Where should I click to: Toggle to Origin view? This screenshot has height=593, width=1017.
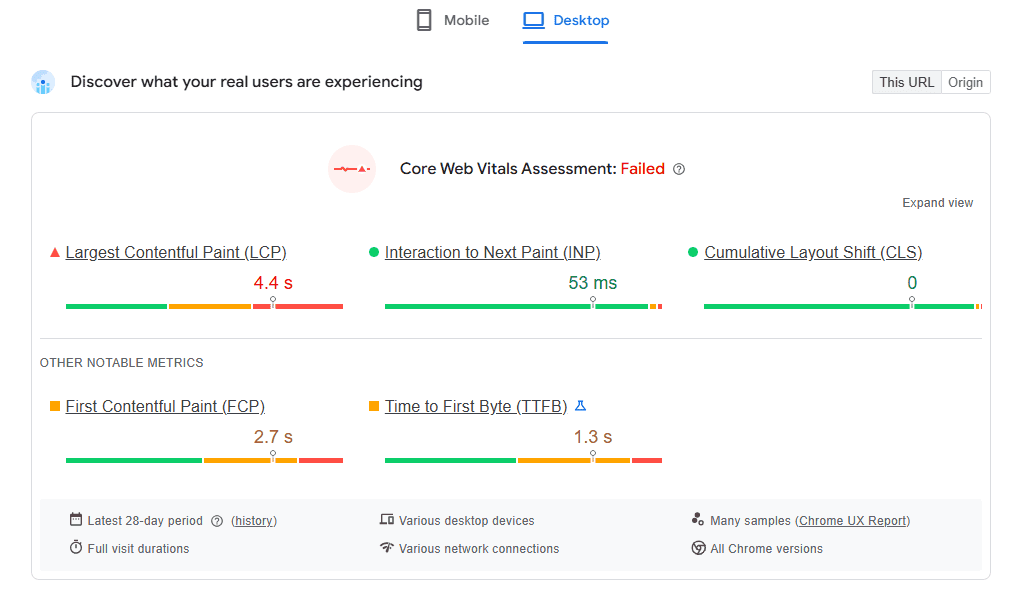[965, 82]
